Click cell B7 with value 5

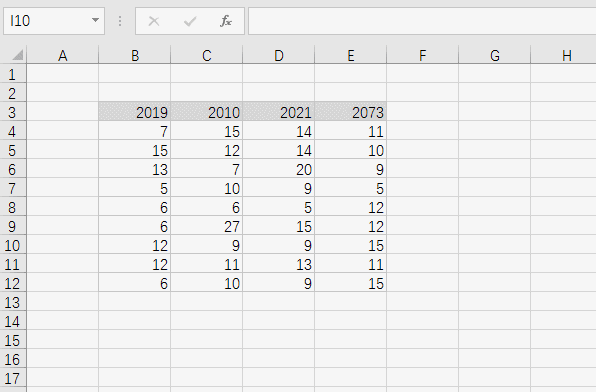(x=135, y=188)
